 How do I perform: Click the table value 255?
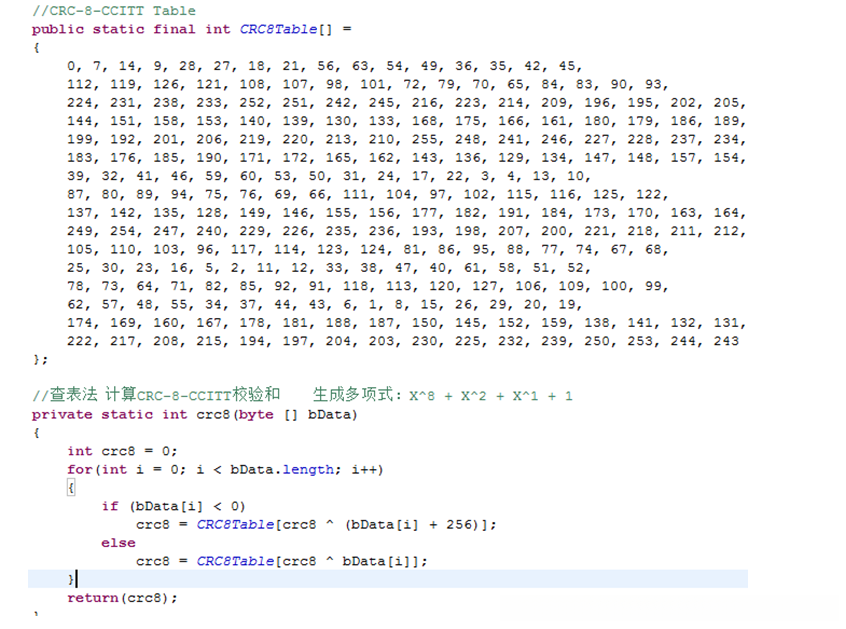[x=425, y=139]
